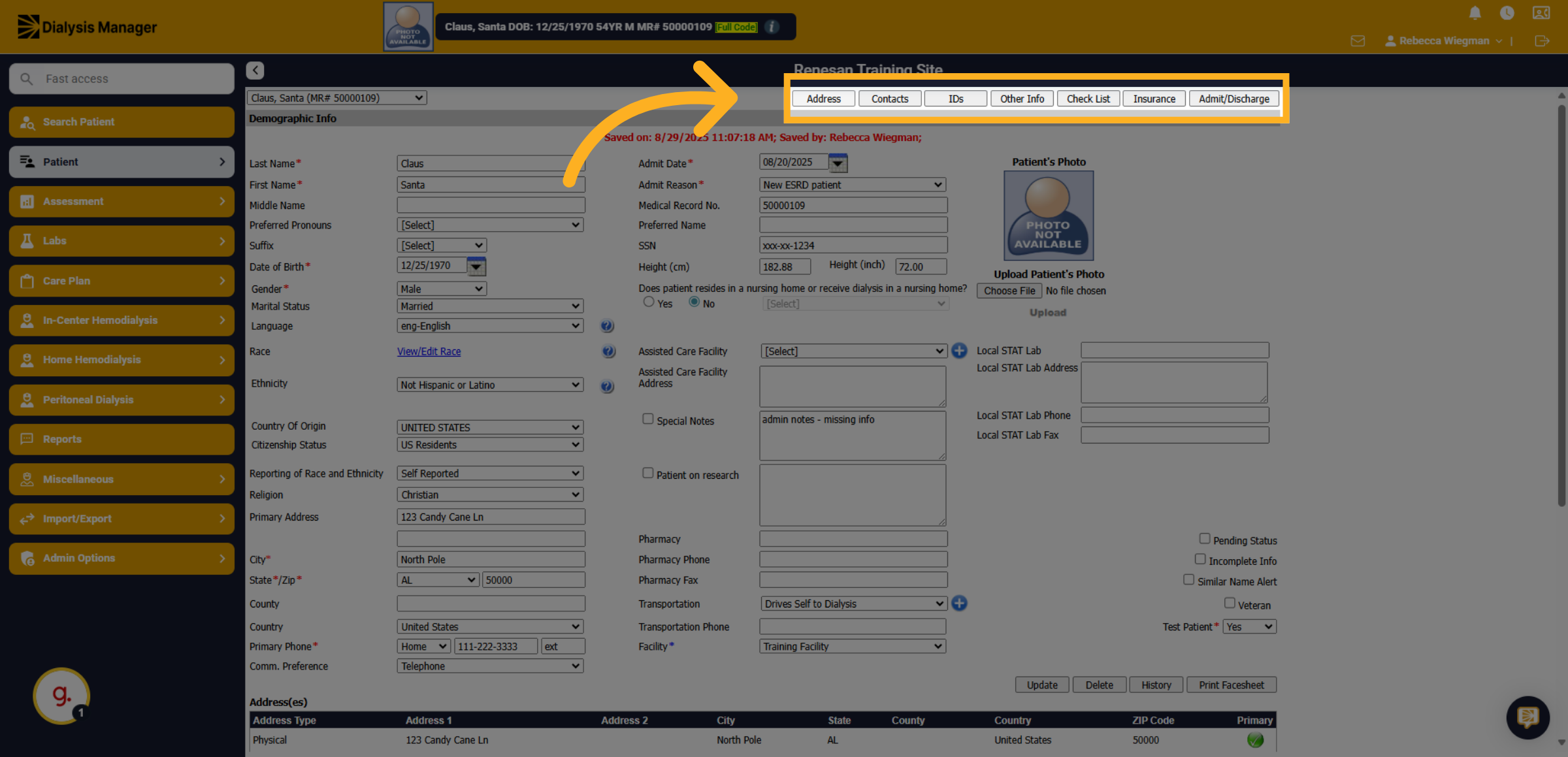1568x757 pixels.
Task: Open the Test Patient dropdown
Action: (1249, 627)
